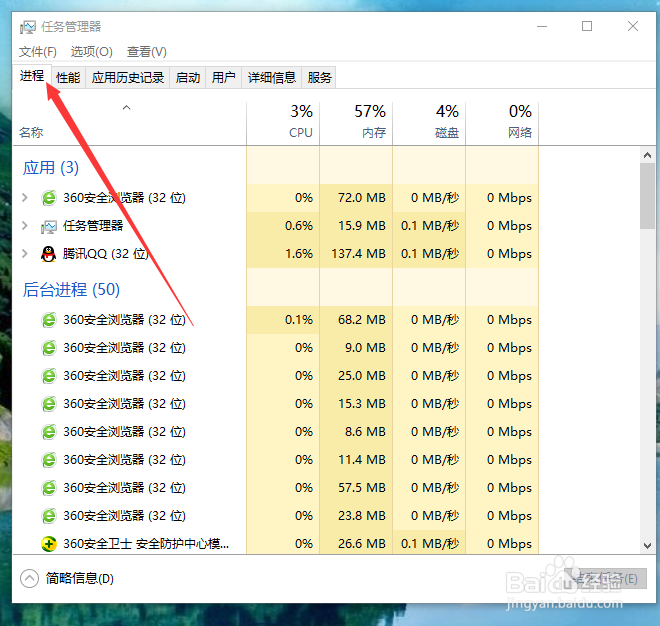Click the sort arrow above the 名称 column
Image resolution: width=660 pixels, height=626 pixels.
click(126, 108)
